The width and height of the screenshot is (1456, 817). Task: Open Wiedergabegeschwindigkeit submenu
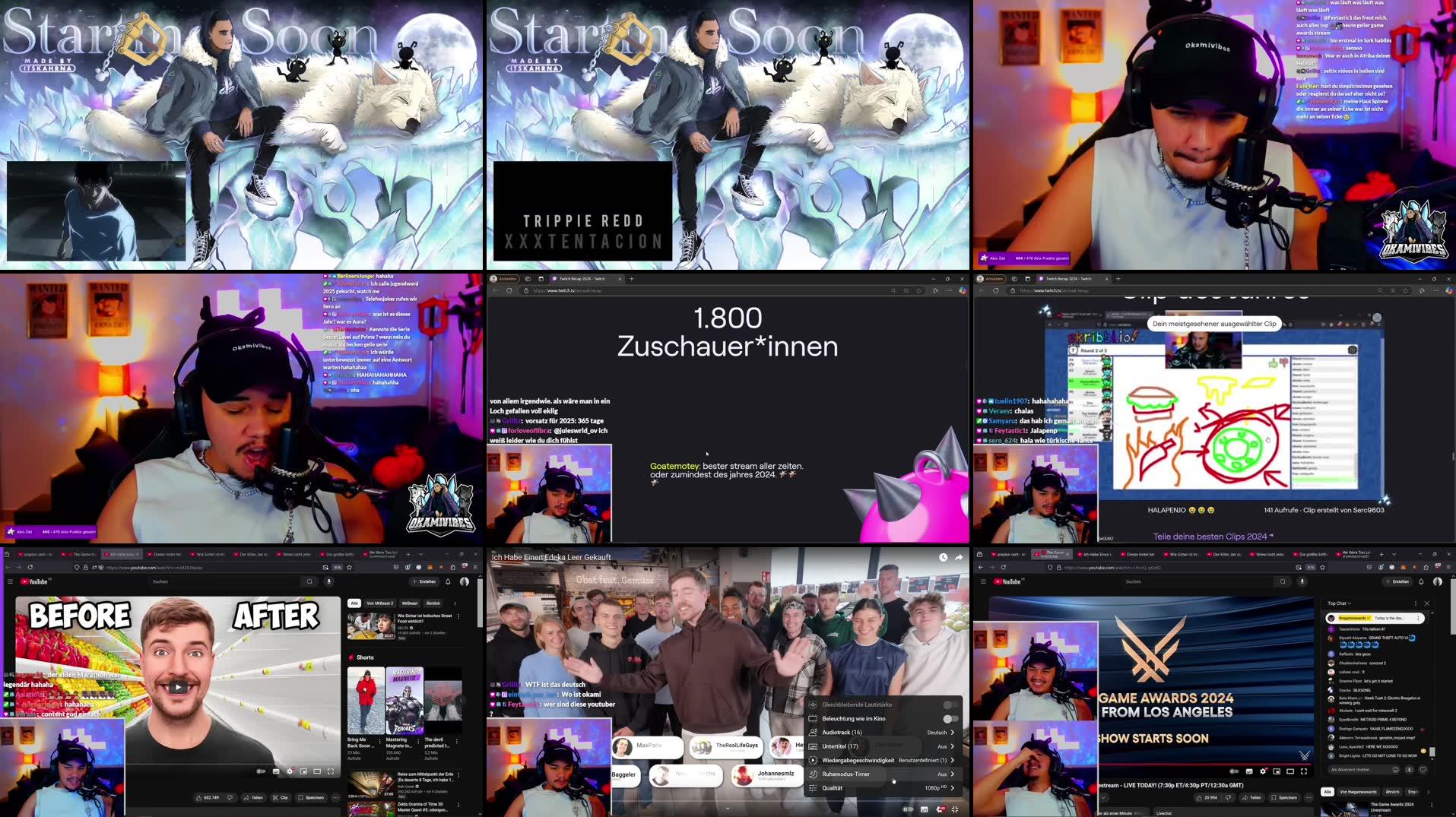pos(883,760)
